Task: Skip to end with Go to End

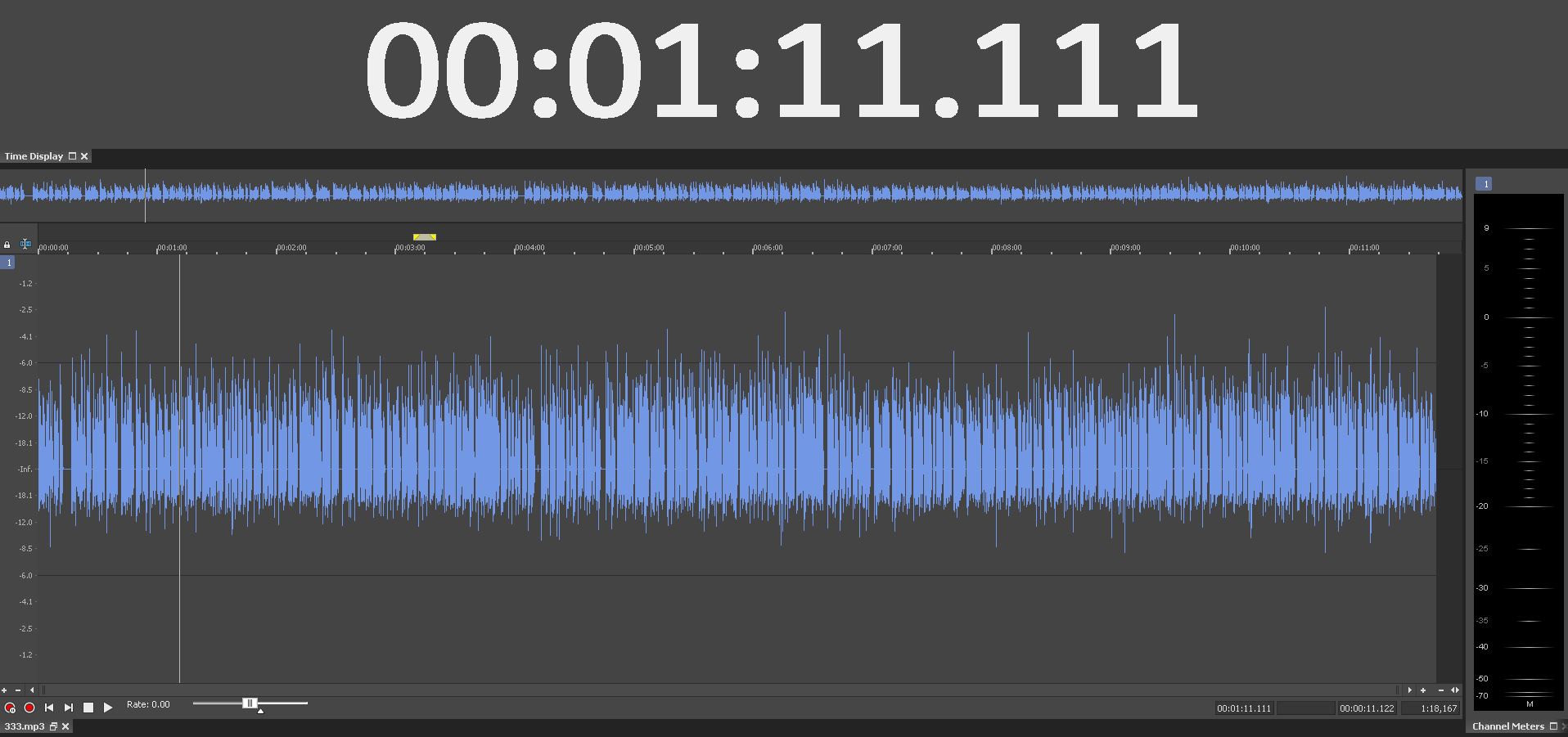Action: click(x=69, y=708)
